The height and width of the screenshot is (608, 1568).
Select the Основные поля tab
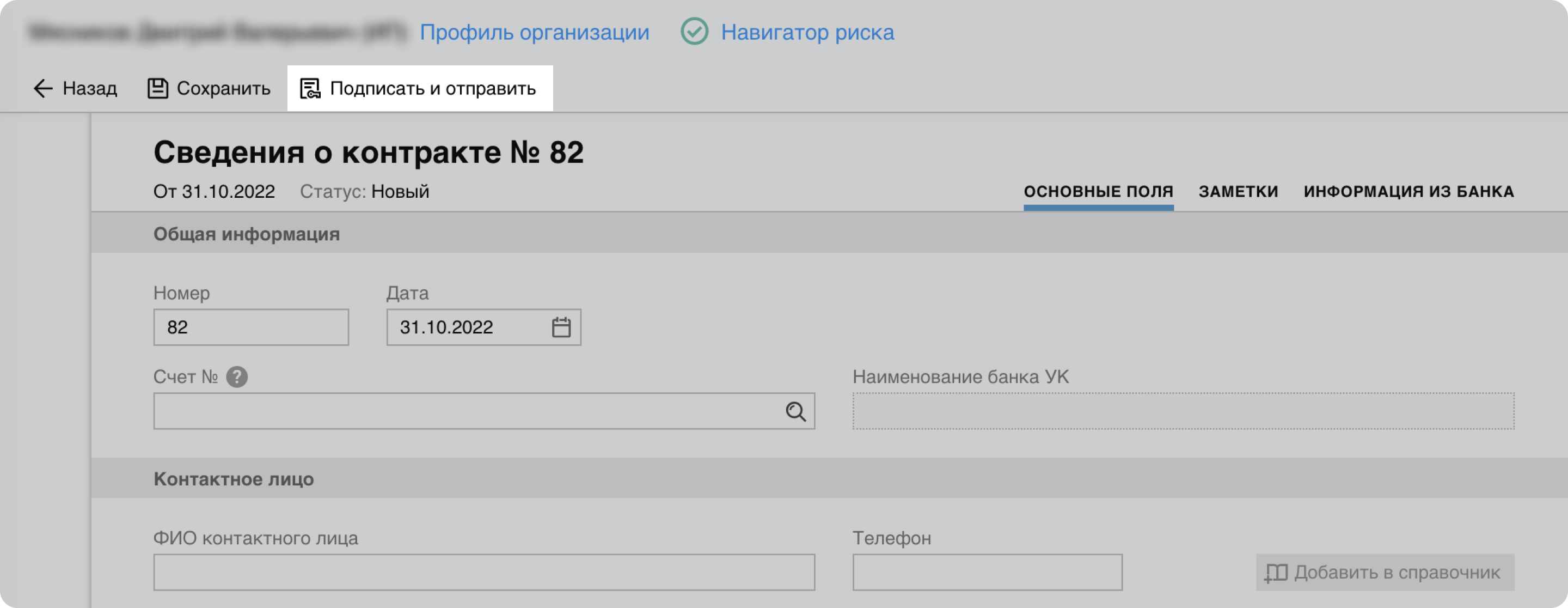click(1098, 191)
